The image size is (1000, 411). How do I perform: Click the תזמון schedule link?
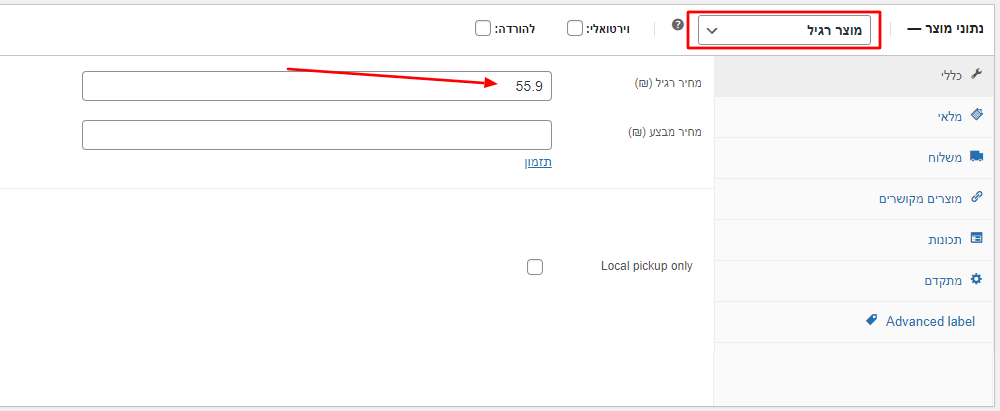539,162
